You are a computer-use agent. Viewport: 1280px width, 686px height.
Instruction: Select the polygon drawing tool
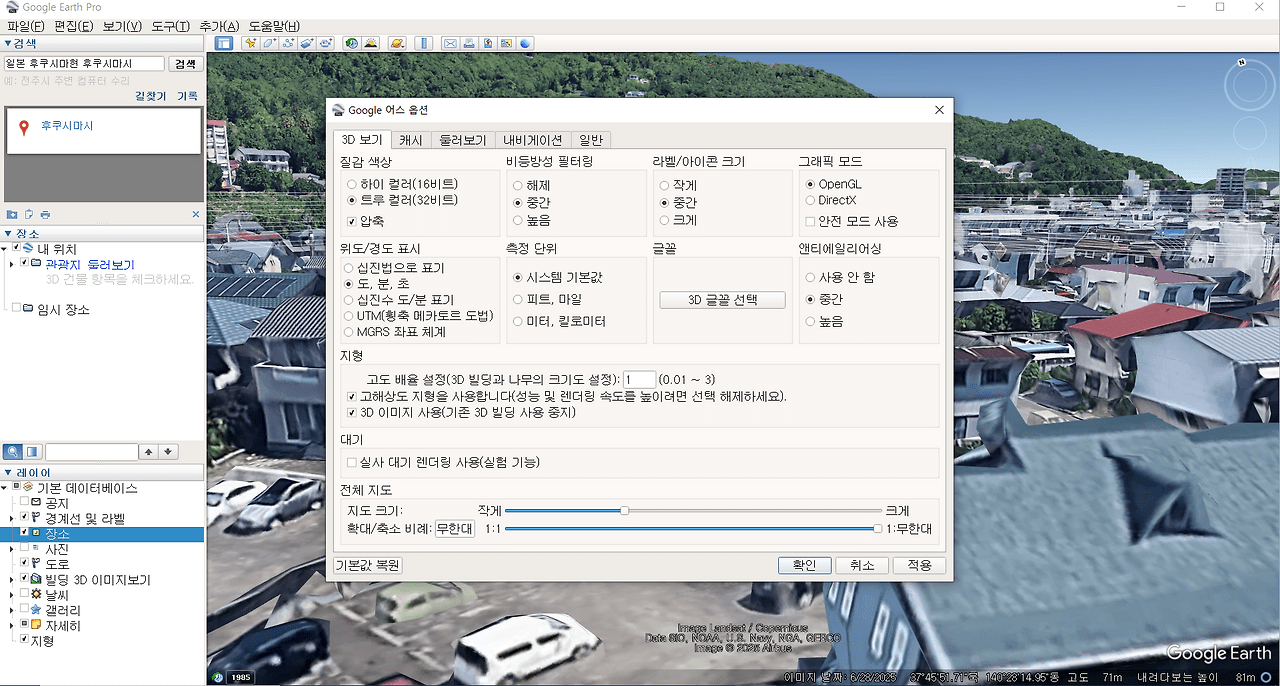pyautogui.click(x=269, y=42)
